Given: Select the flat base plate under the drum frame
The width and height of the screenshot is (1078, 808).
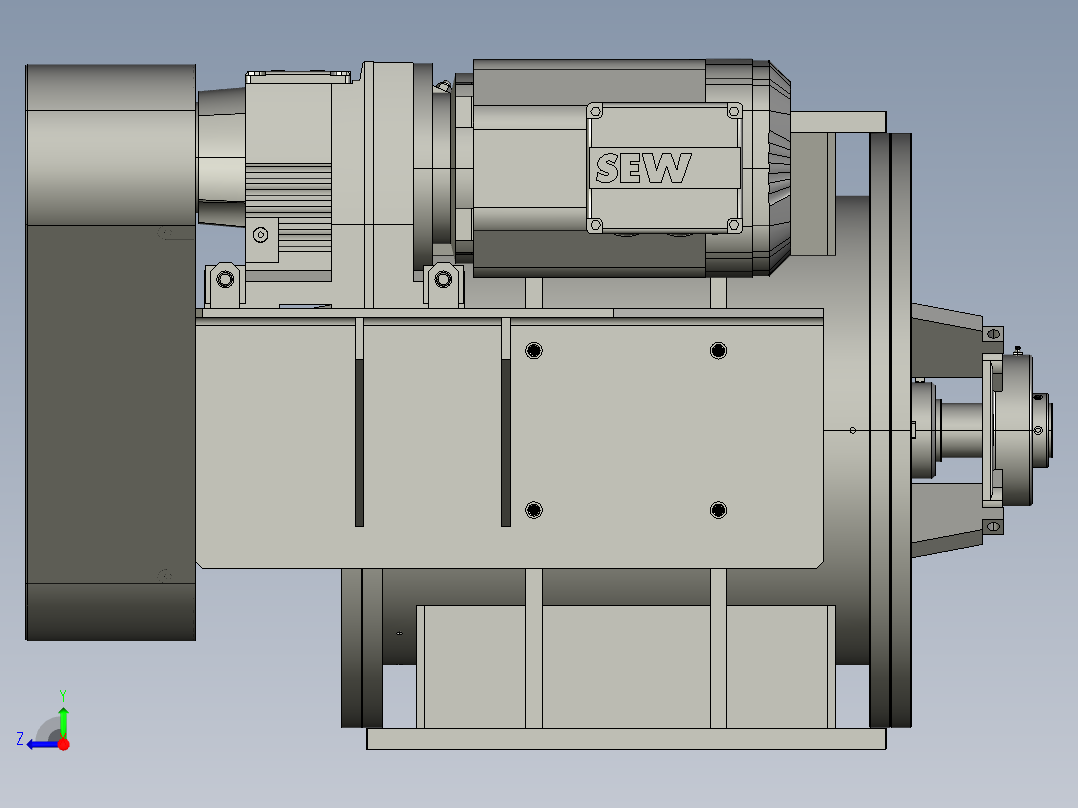Looking at the screenshot, I should pos(626,739).
